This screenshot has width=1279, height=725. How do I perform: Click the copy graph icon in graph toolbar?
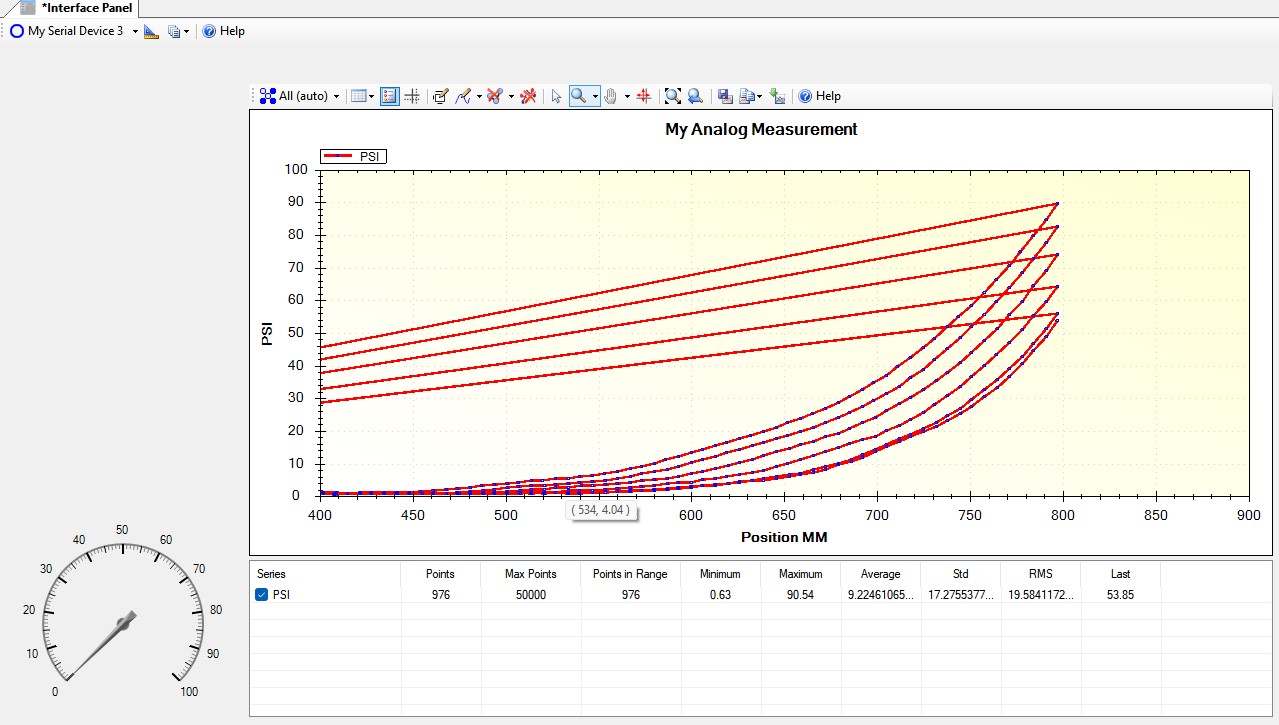[x=746, y=96]
